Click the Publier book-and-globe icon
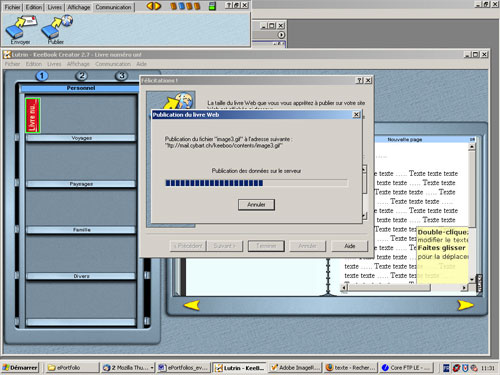500x375 pixels. point(57,27)
